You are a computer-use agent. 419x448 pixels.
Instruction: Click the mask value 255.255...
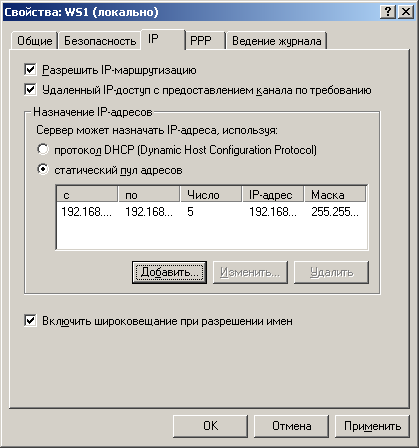[335, 212]
